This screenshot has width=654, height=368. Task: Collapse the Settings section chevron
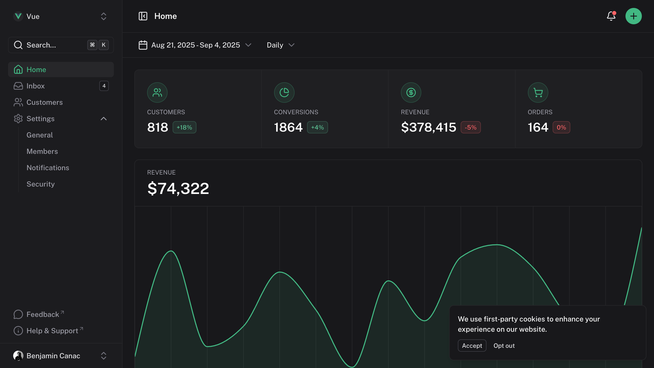click(103, 119)
